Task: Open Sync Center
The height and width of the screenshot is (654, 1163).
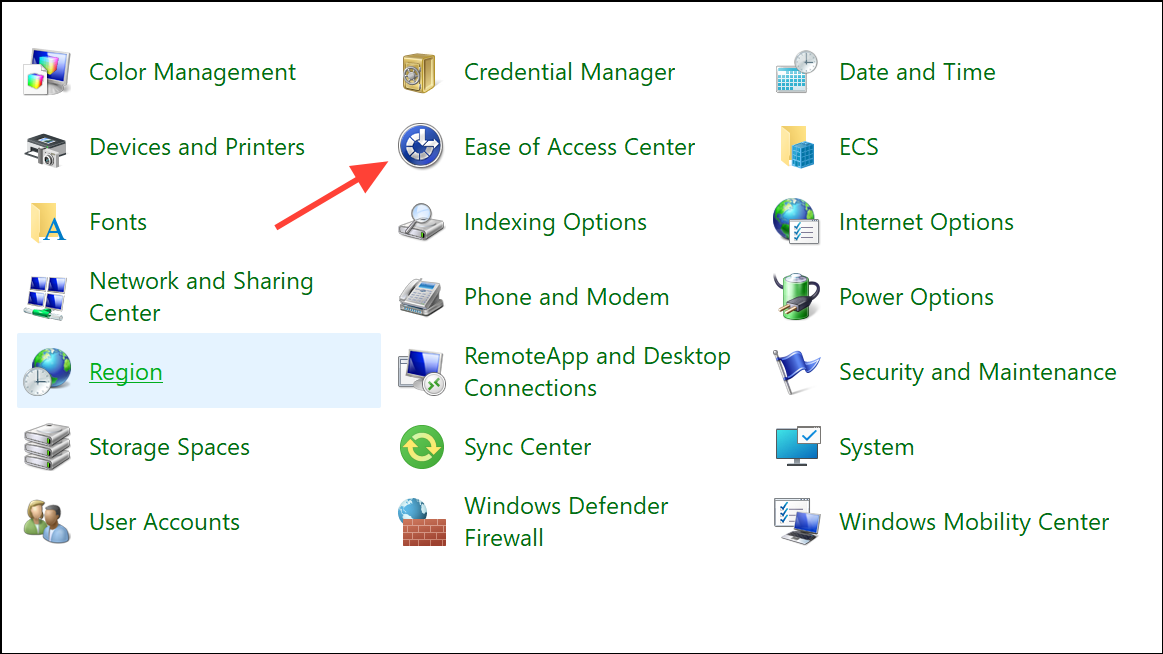Action: pos(527,446)
